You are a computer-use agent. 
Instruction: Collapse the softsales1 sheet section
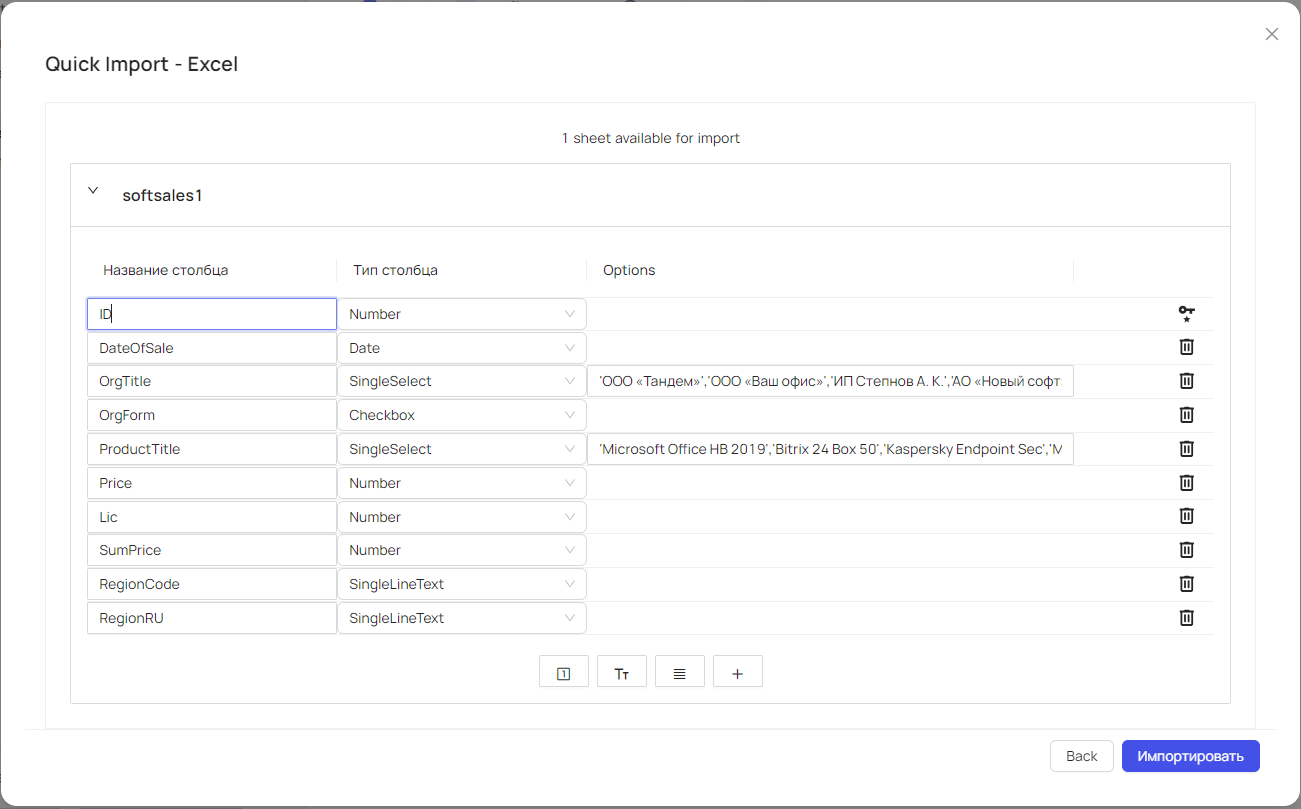94,190
